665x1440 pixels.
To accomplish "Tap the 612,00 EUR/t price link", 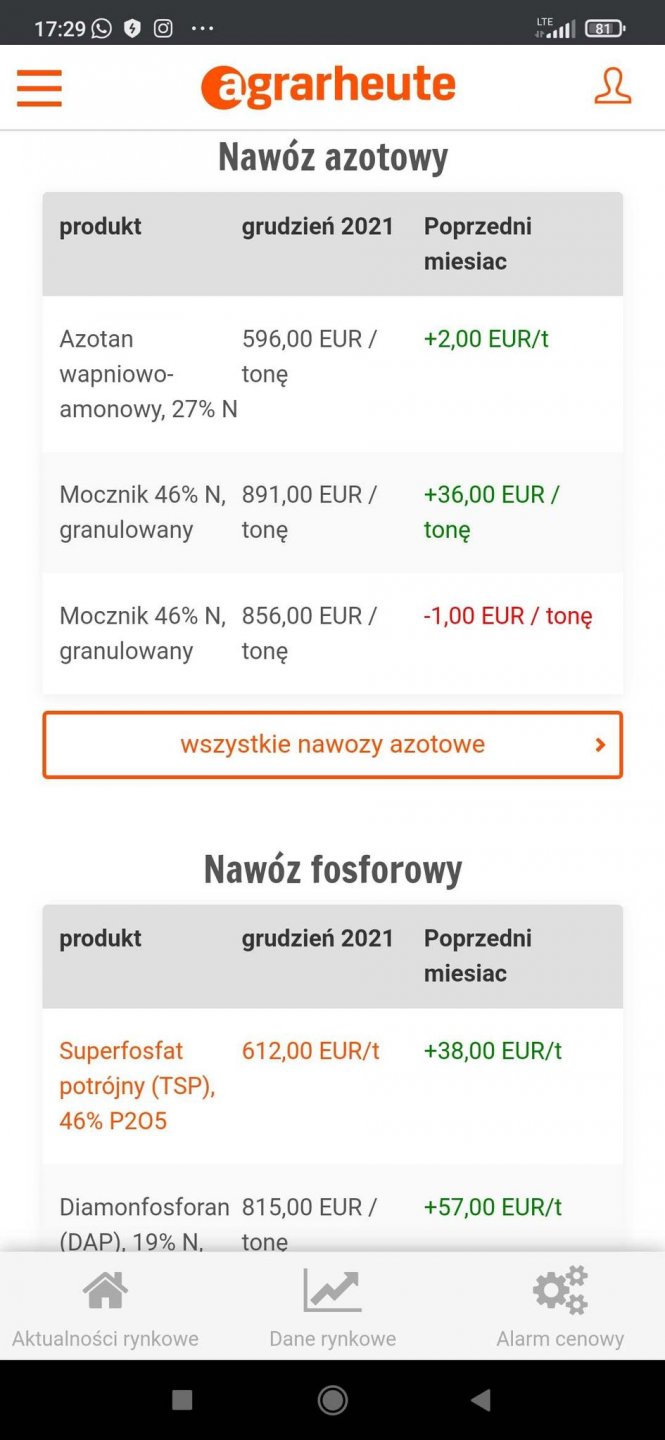I will pos(310,1051).
